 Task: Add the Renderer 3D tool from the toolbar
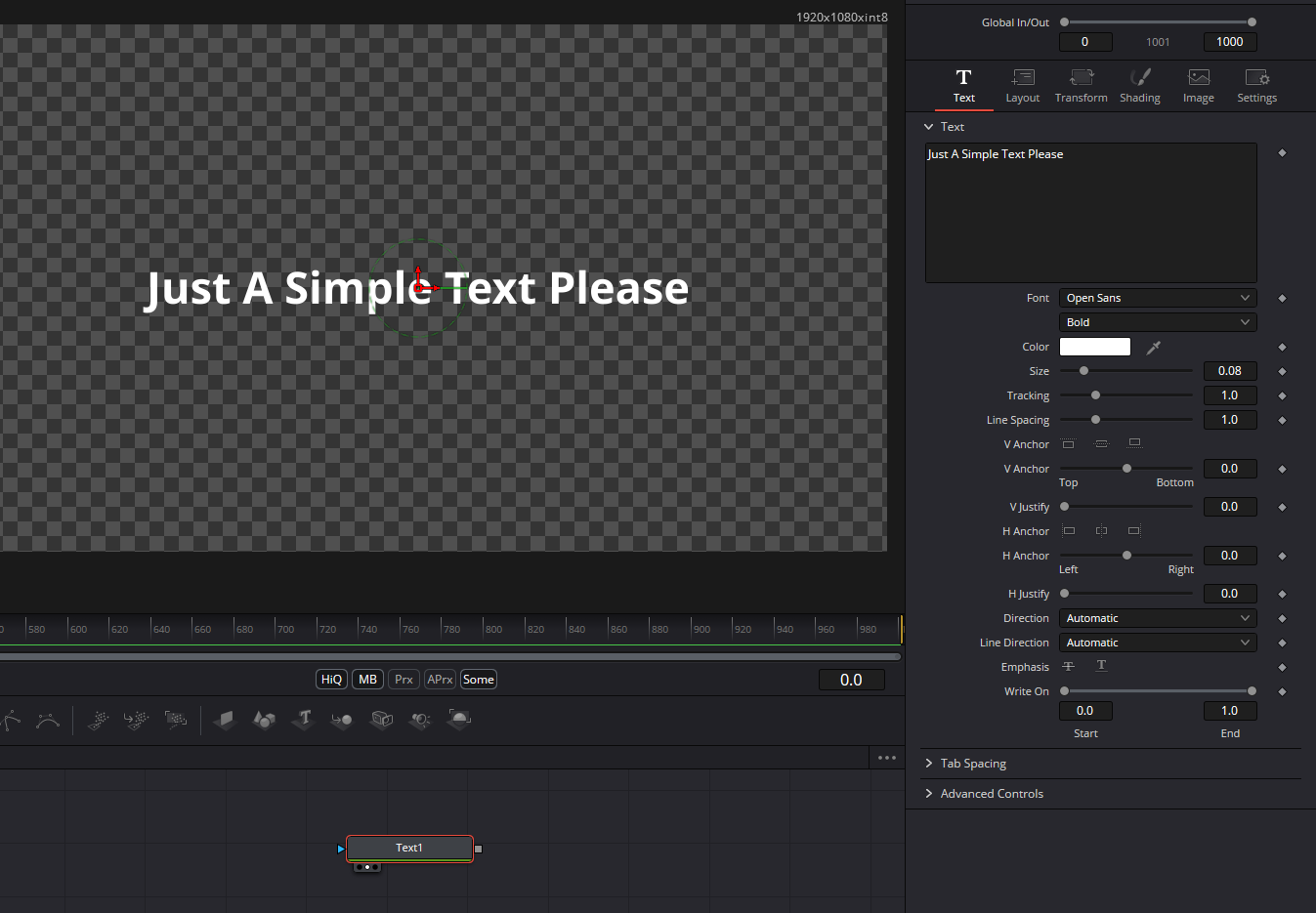(459, 720)
